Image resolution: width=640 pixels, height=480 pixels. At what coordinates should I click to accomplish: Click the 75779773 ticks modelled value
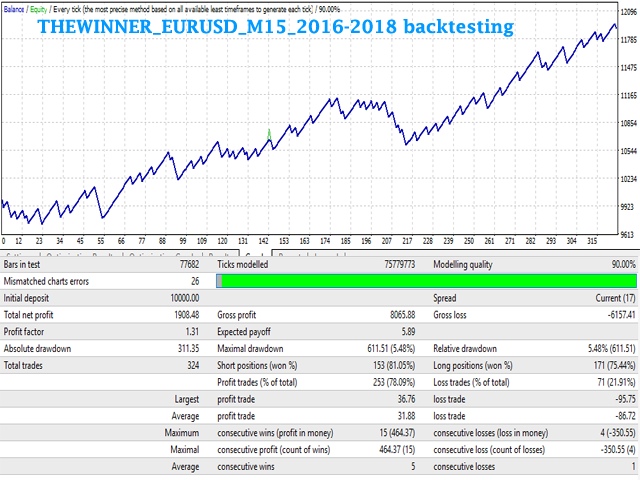400,264
